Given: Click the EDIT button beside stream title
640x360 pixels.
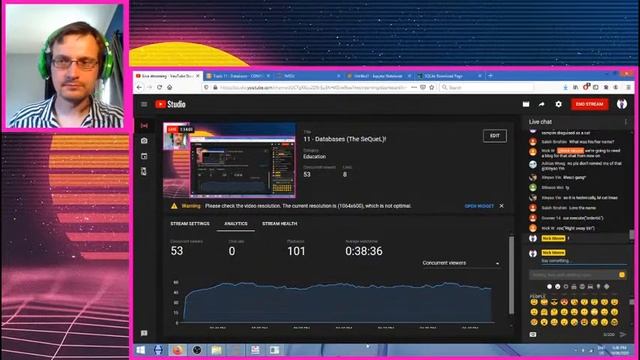Looking at the screenshot, I should (495, 136).
